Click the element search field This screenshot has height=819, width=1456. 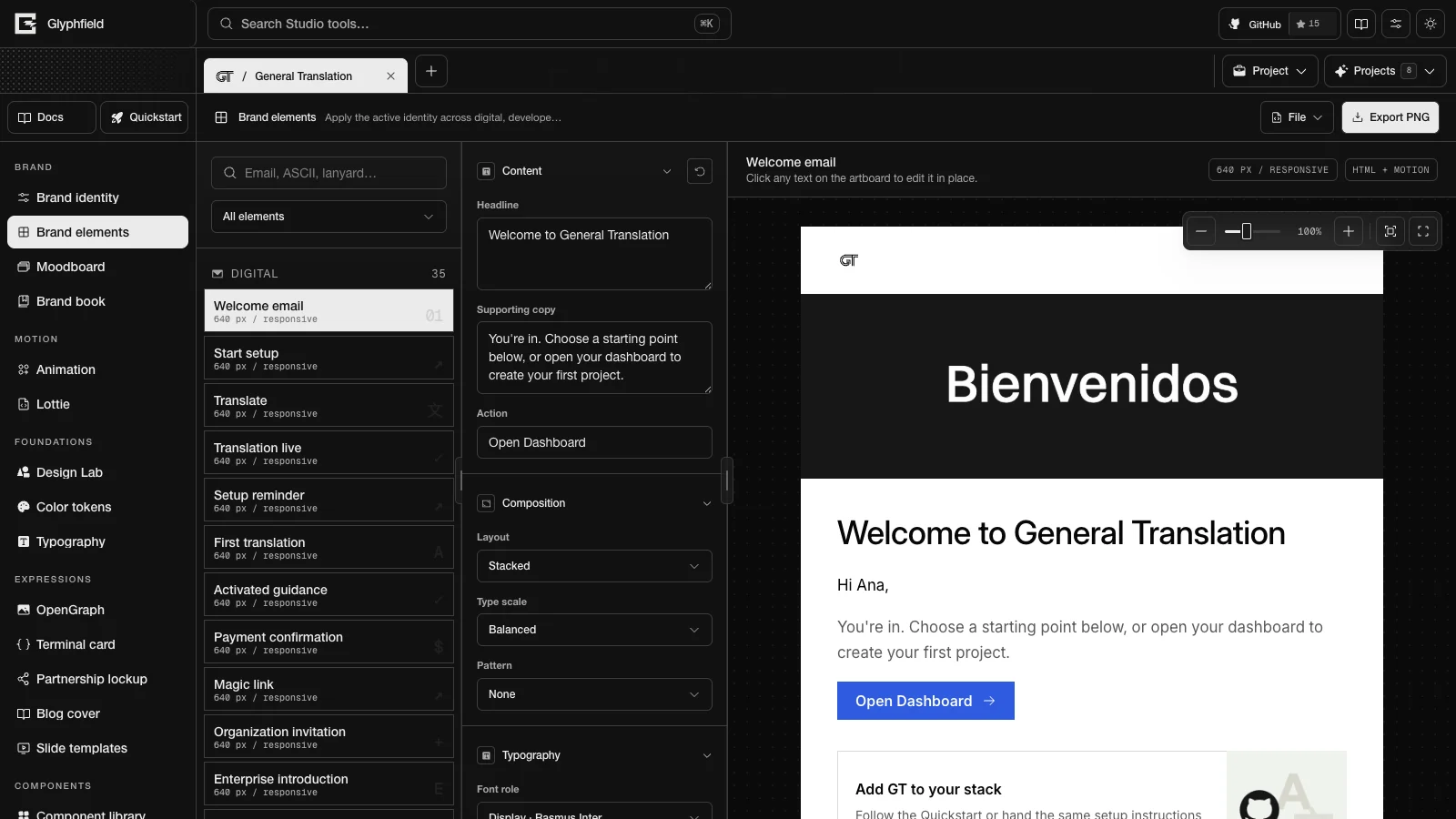[x=329, y=173]
